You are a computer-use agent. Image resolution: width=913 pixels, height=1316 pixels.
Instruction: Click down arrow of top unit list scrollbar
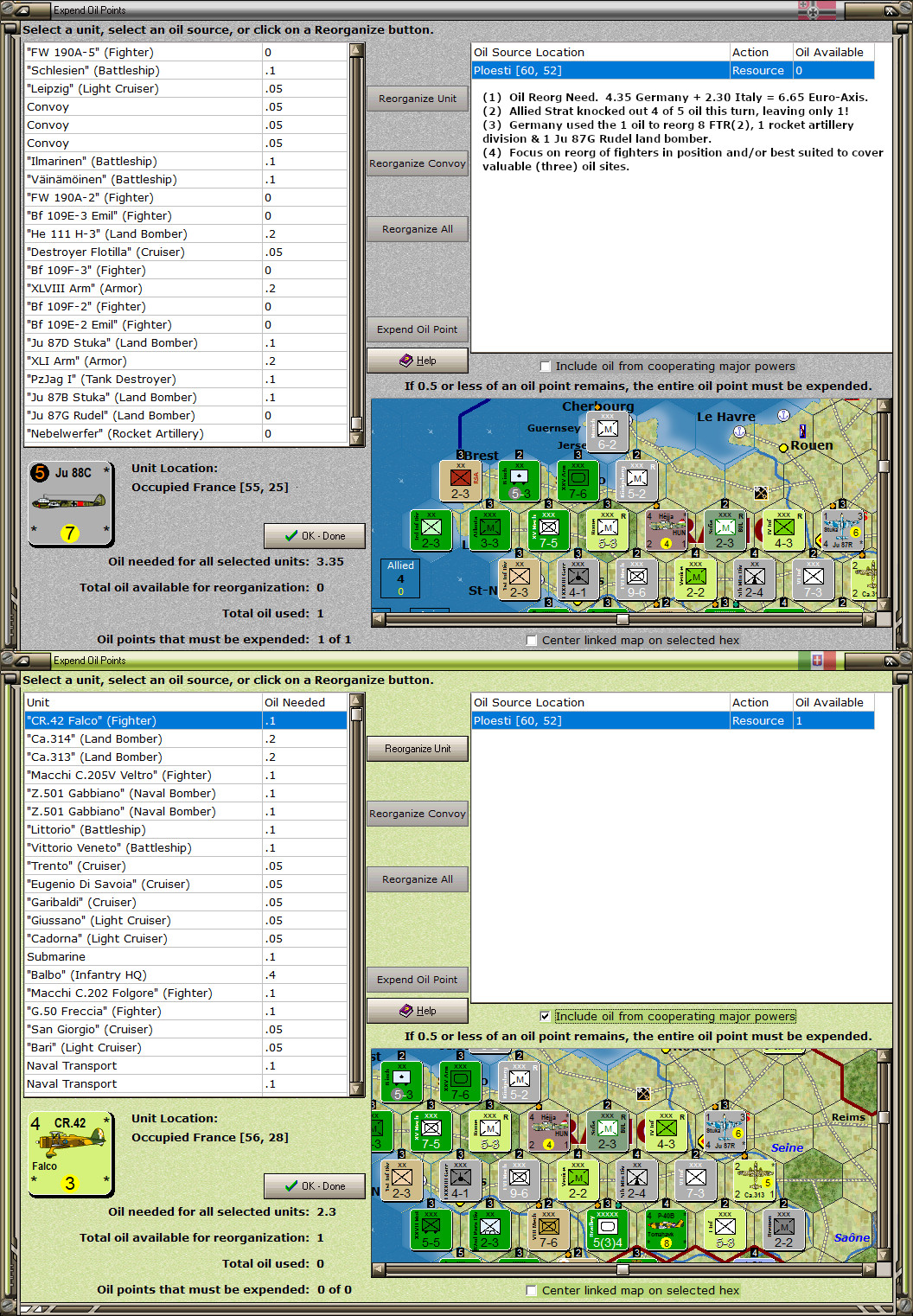(x=356, y=438)
